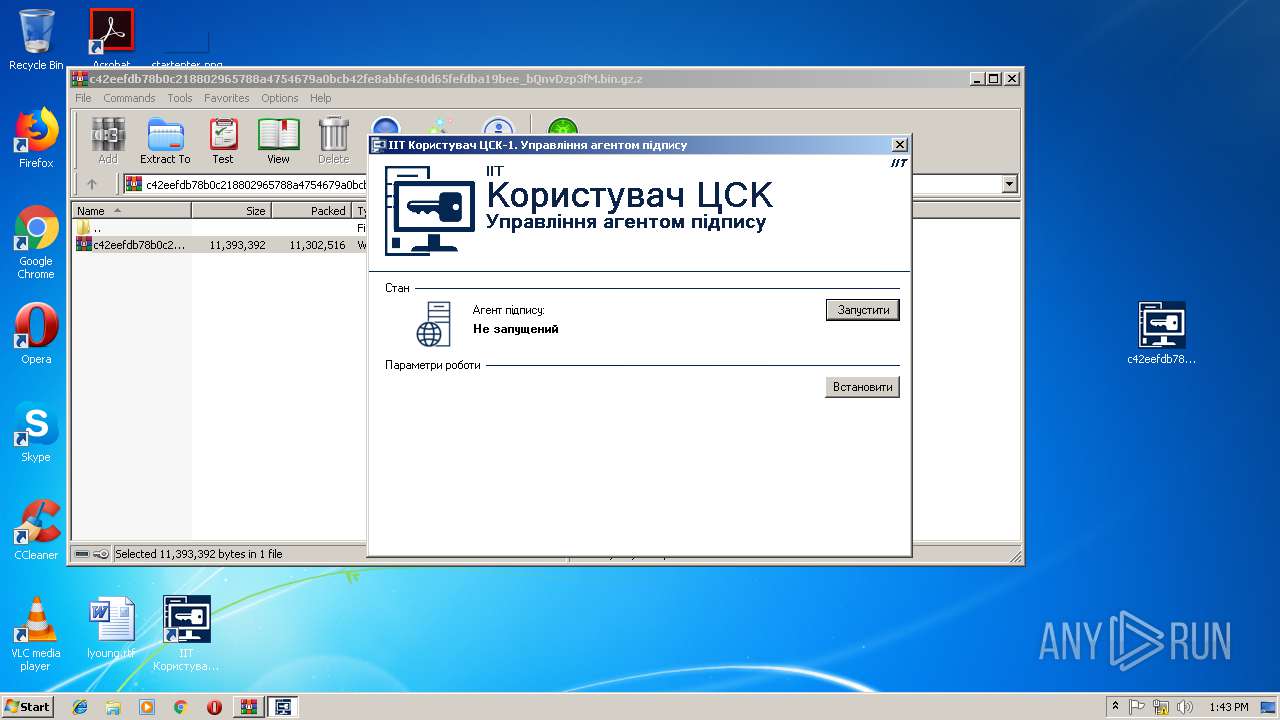Open Windows Explorer from the taskbar
The height and width of the screenshot is (720, 1280).
(x=113, y=707)
